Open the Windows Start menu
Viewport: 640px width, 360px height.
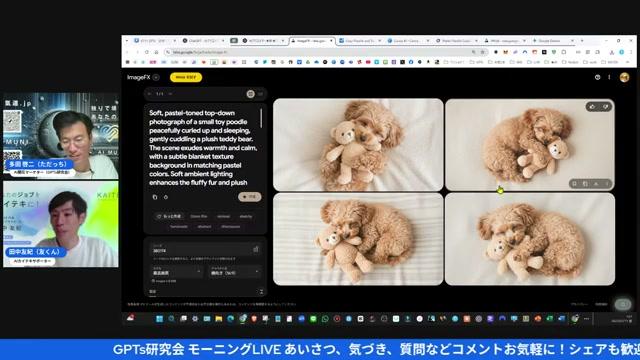click(x=160, y=319)
